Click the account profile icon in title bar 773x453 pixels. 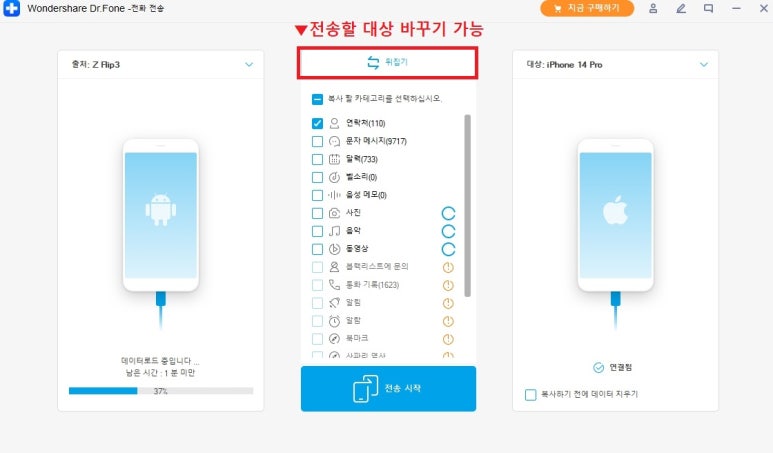pos(653,8)
